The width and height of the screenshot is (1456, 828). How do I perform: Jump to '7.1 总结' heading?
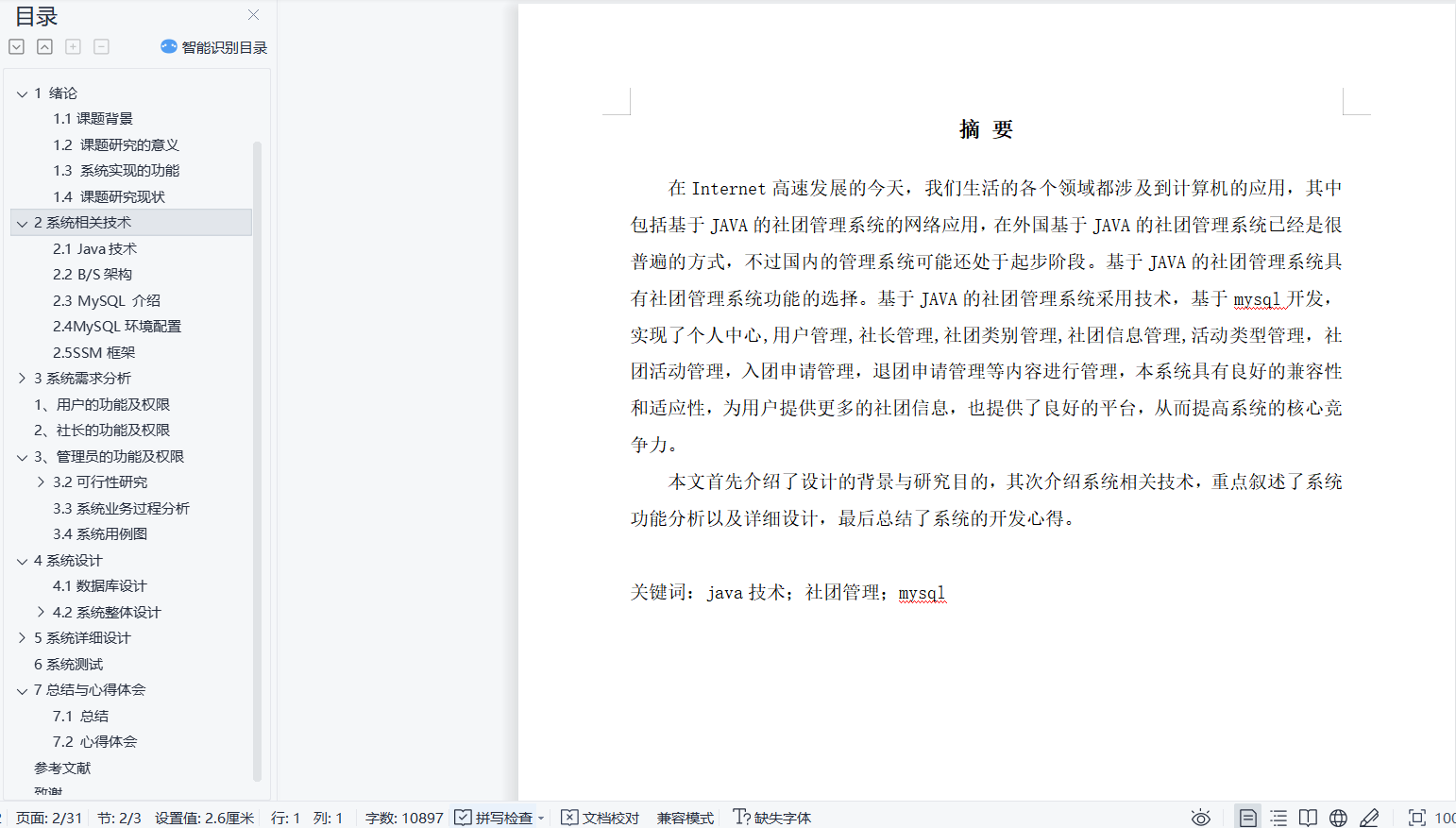coord(80,717)
